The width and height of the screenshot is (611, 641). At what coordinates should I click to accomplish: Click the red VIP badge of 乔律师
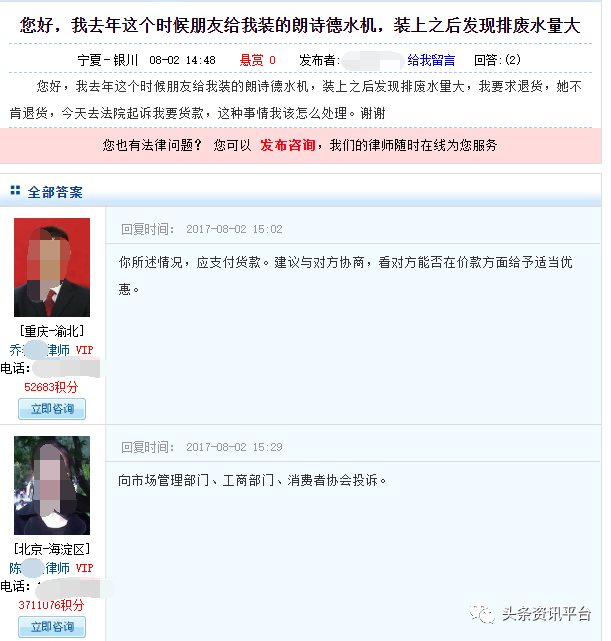pyautogui.click(x=85, y=350)
